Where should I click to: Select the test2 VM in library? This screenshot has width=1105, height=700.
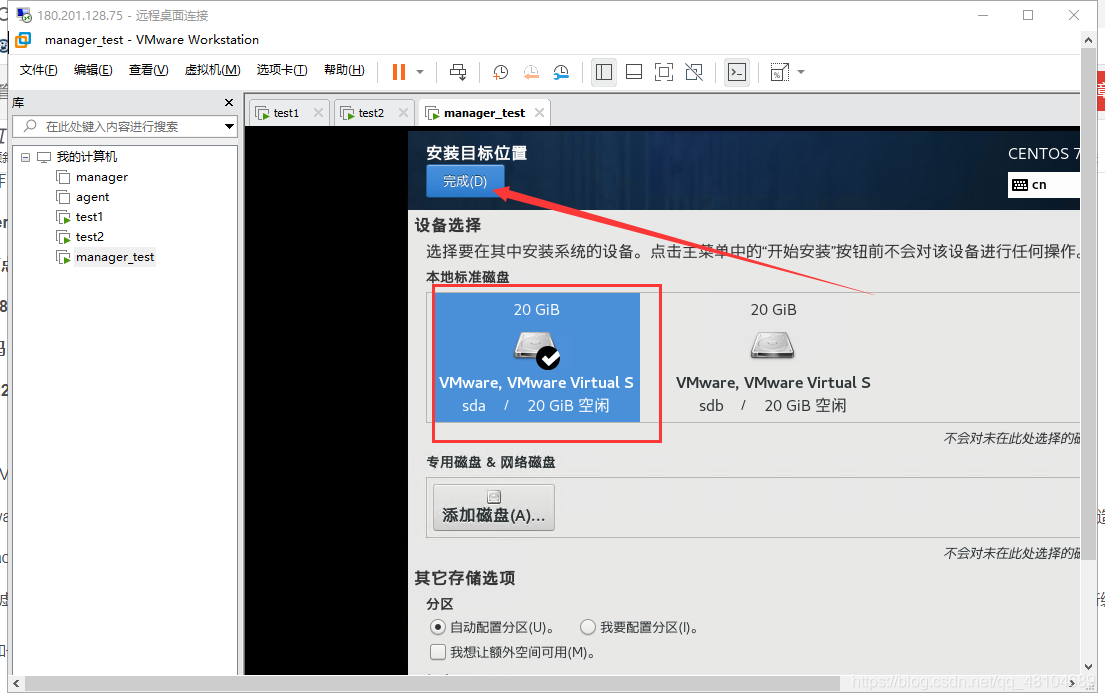tap(89, 237)
